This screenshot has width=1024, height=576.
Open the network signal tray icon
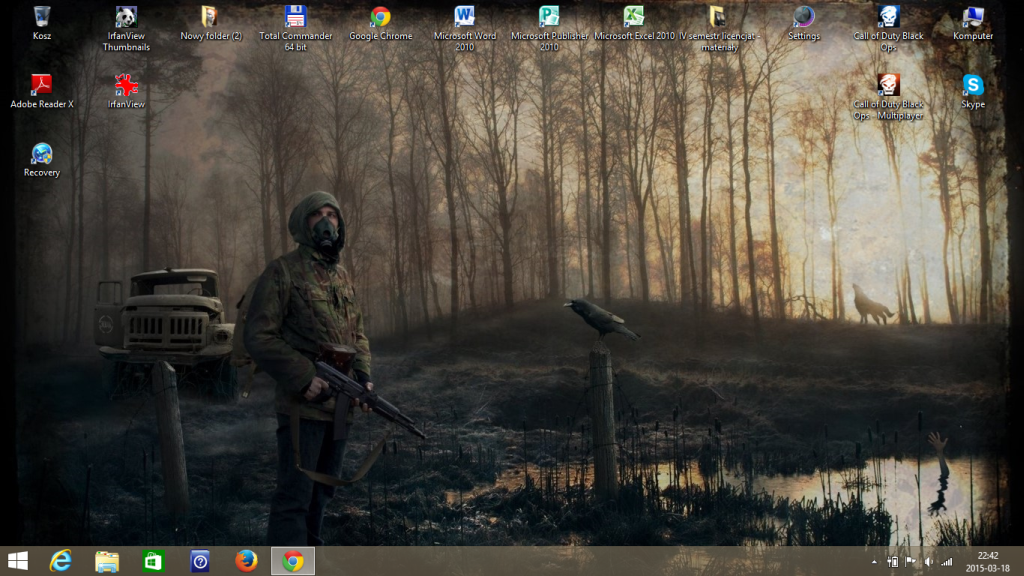pyautogui.click(x=947, y=562)
